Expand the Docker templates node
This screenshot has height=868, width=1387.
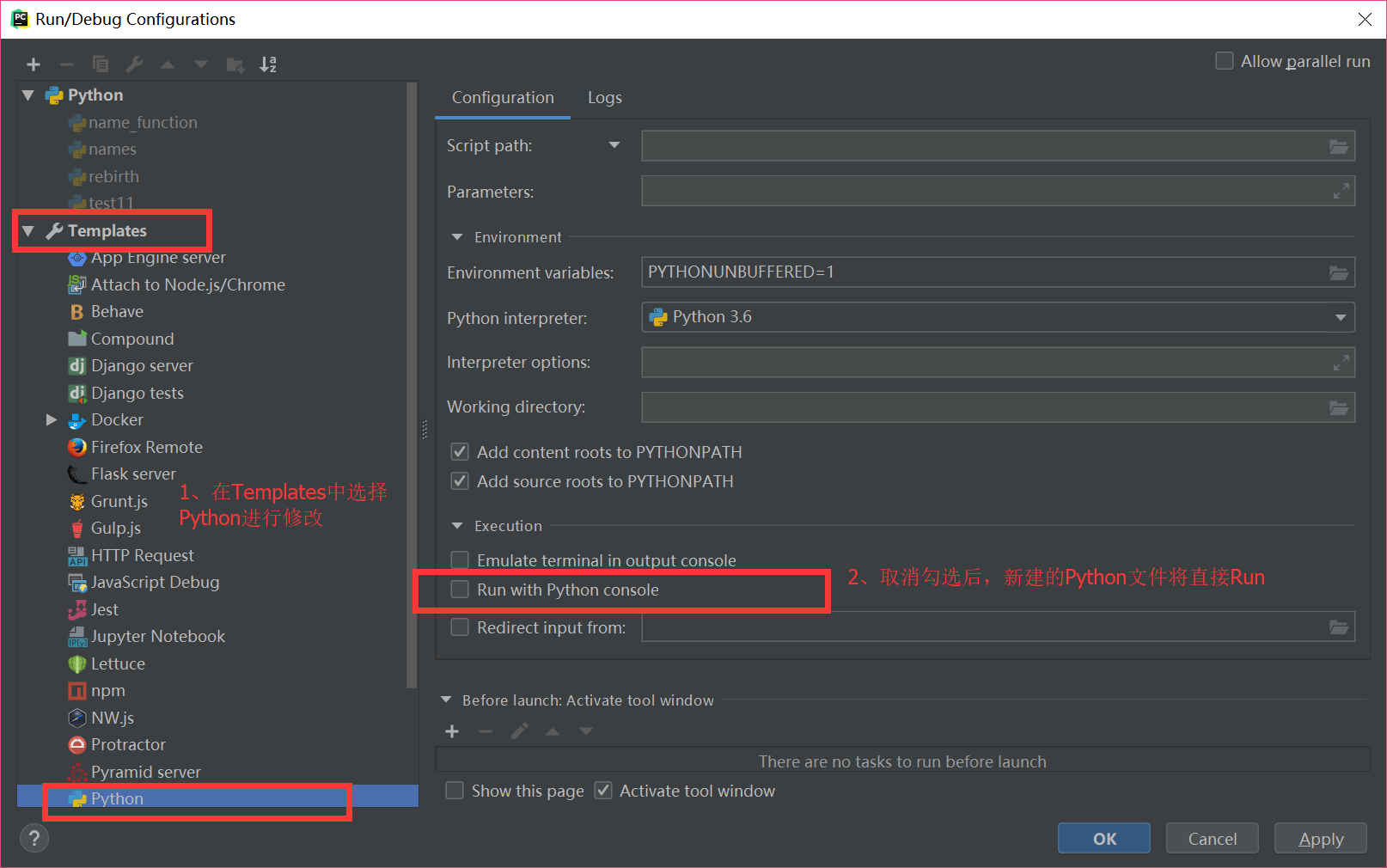(51, 420)
